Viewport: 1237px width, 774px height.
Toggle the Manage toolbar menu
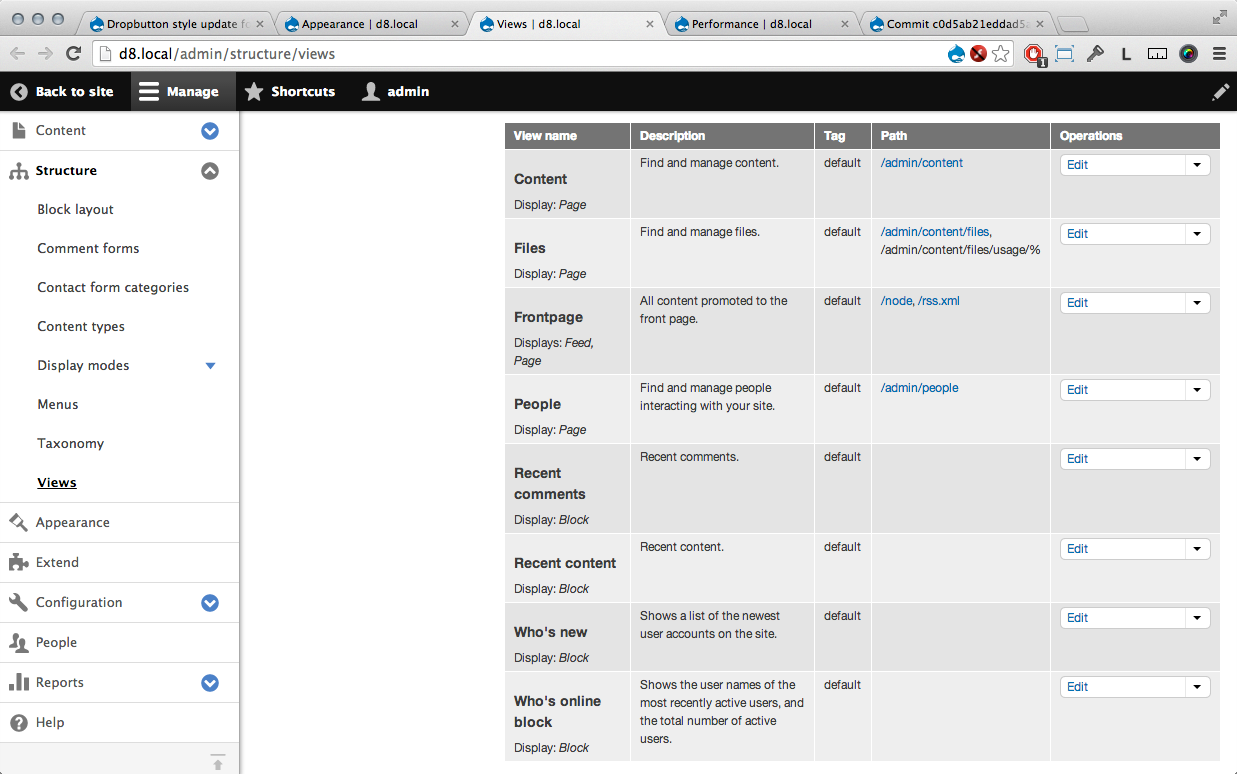(x=183, y=91)
